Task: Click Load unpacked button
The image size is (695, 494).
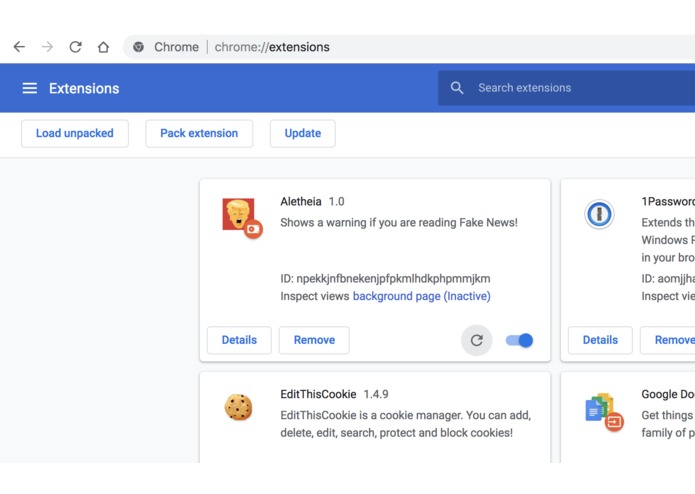Action: [75, 133]
